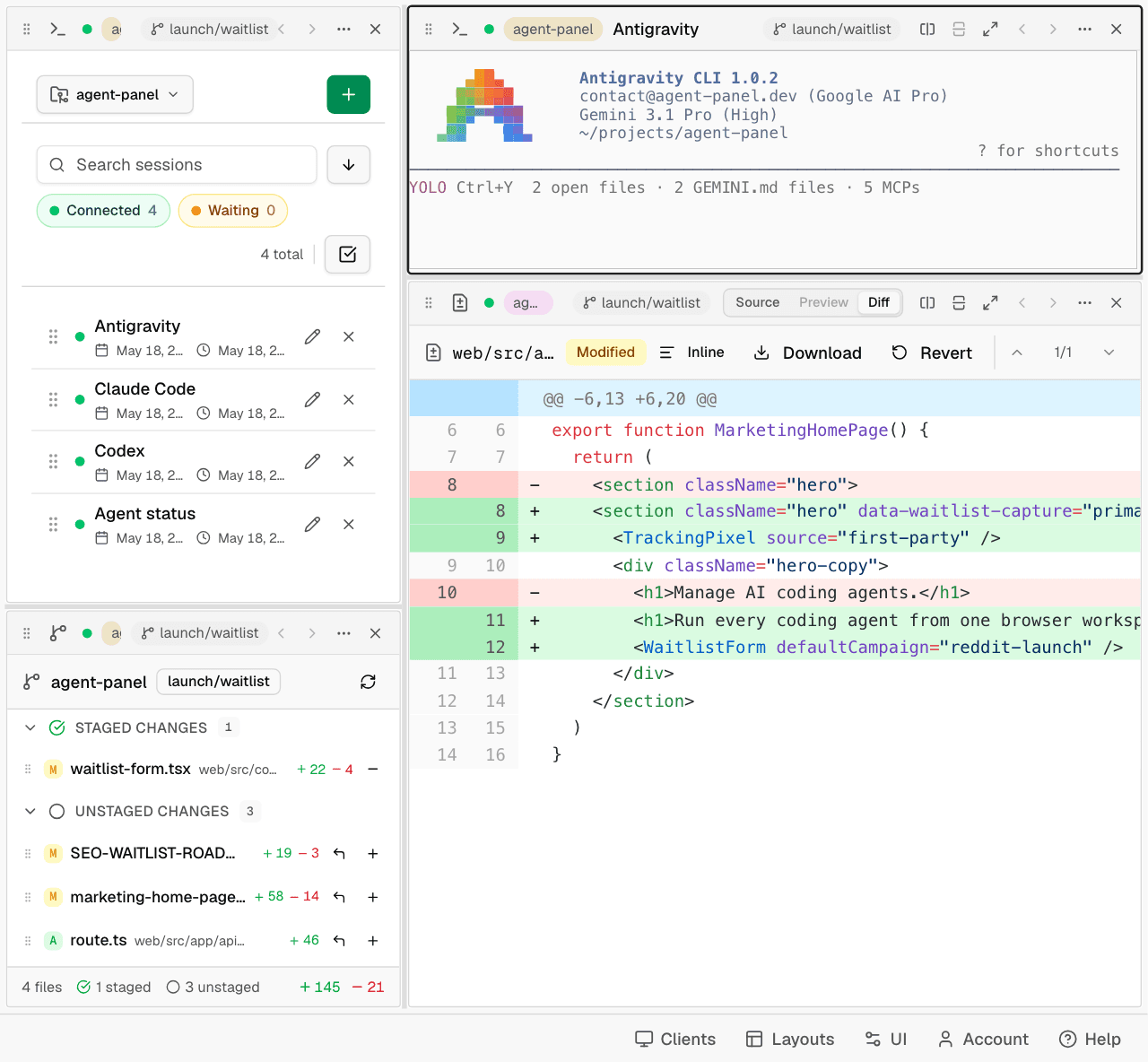Viewport: 1148px width, 1062px height.
Task: Open sessions panel more options menu
Action: (x=344, y=29)
